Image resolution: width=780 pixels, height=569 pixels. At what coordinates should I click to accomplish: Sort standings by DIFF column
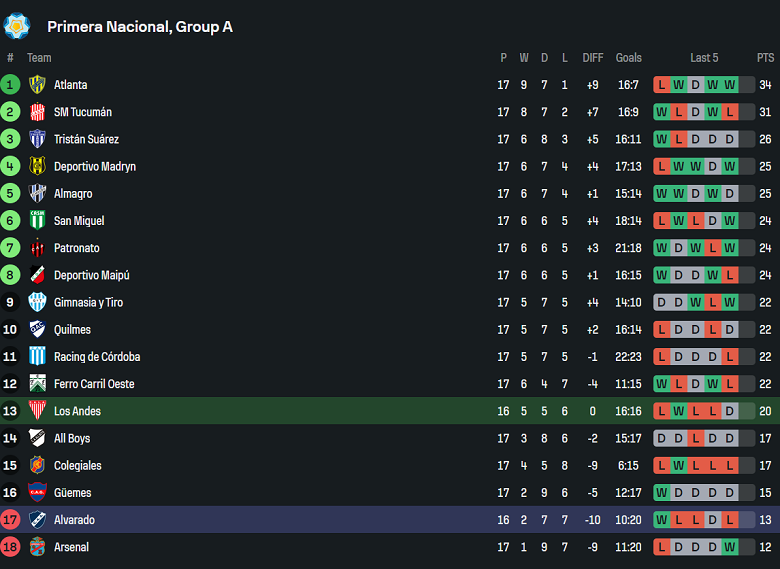pyautogui.click(x=593, y=58)
